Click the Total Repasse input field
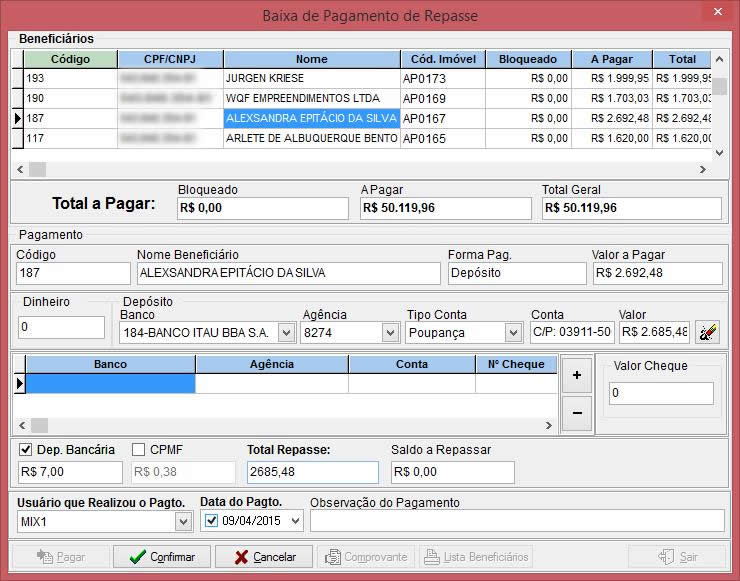 tap(312, 472)
